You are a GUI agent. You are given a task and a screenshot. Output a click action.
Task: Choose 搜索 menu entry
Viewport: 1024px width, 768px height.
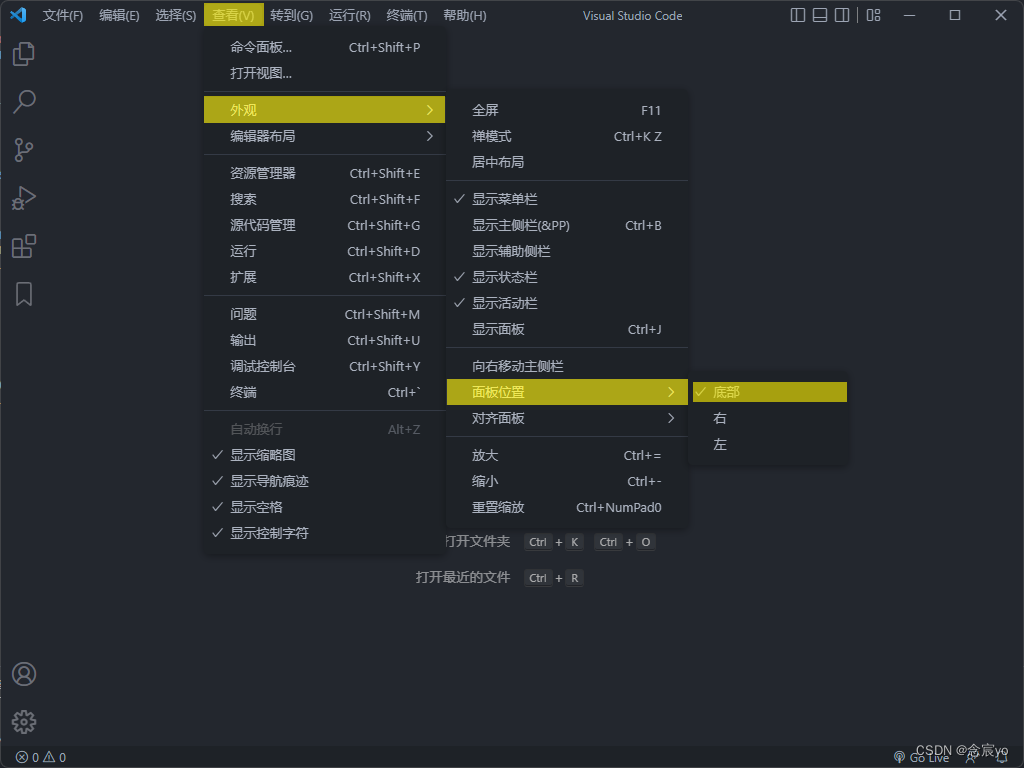pyautogui.click(x=325, y=199)
